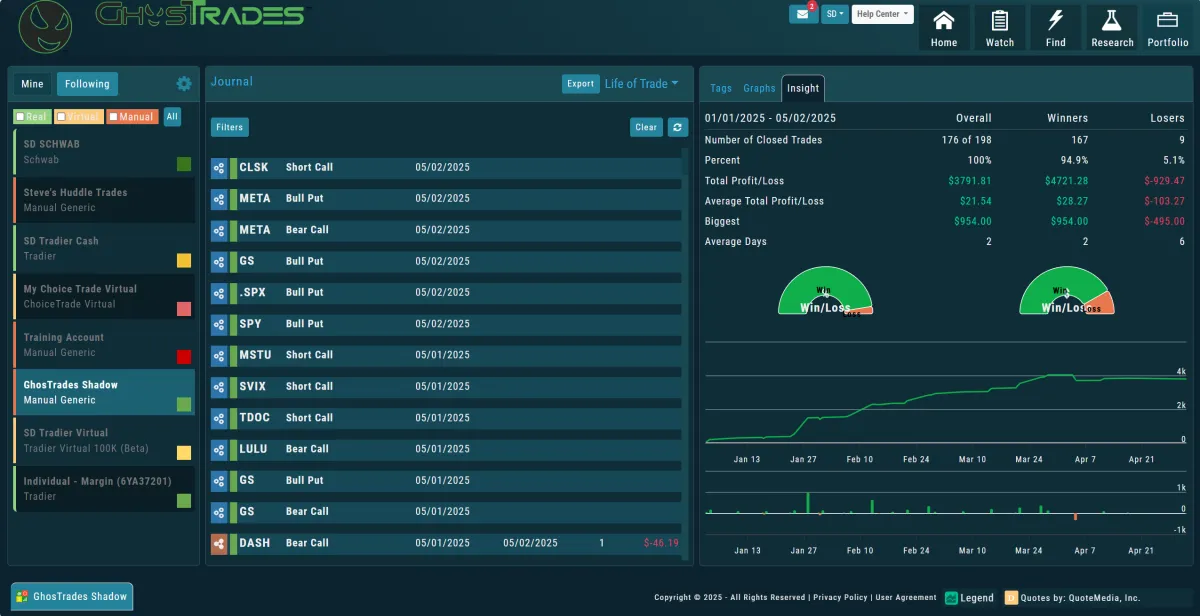Open the User Agreement link
Viewport: 1200px width, 616px height.
tap(905, 598)
